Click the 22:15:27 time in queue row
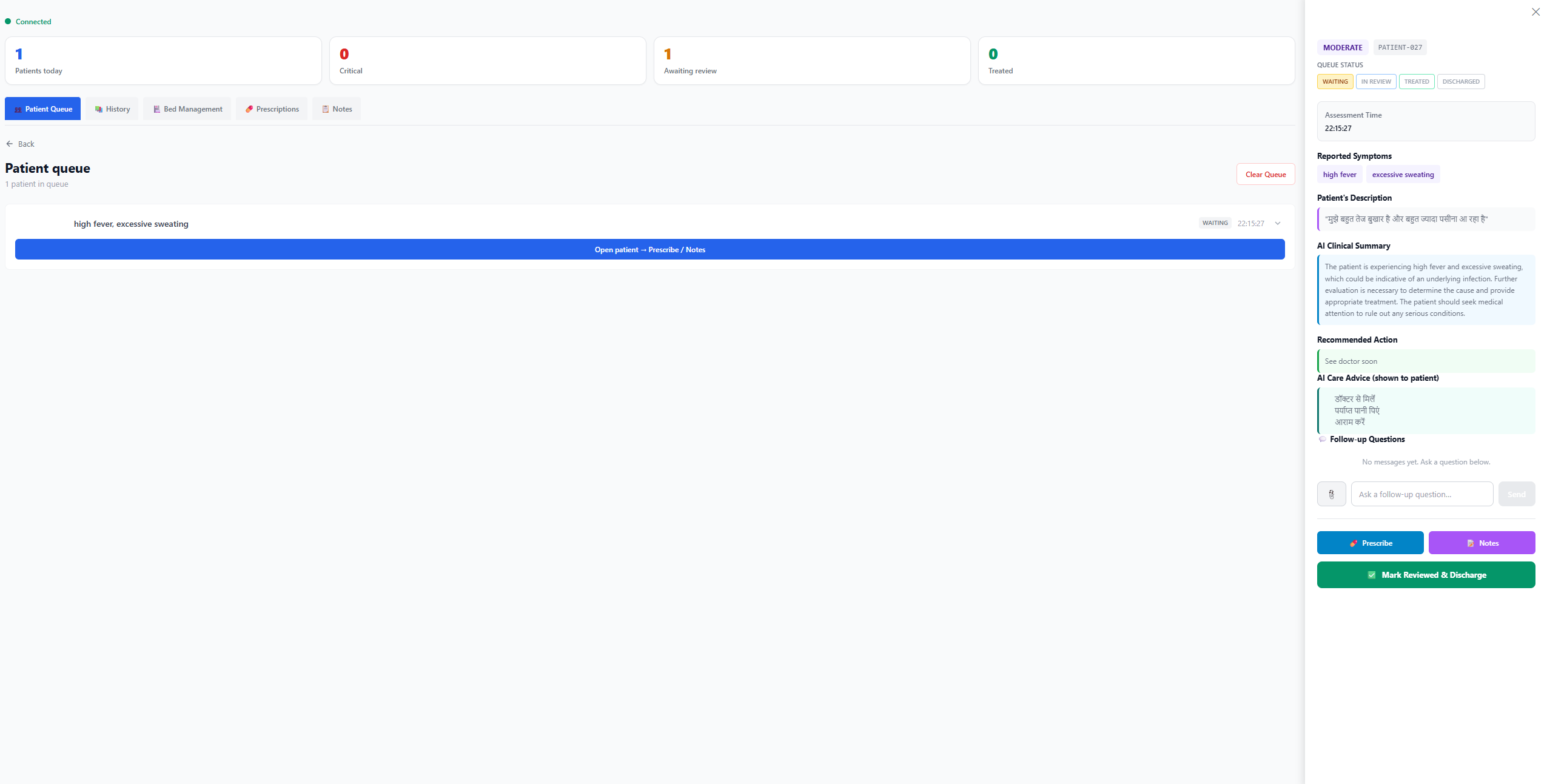1547x784 pixels. 1250,224
